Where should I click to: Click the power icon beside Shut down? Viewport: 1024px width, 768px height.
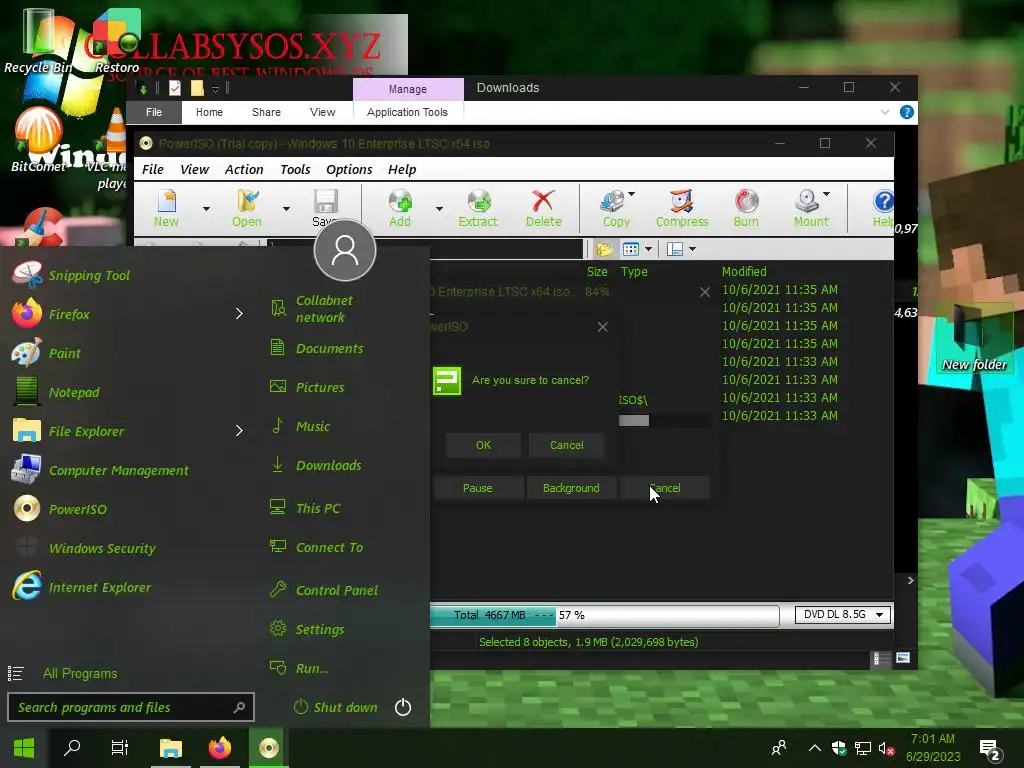pyautogui.click(x=403, y=707)
